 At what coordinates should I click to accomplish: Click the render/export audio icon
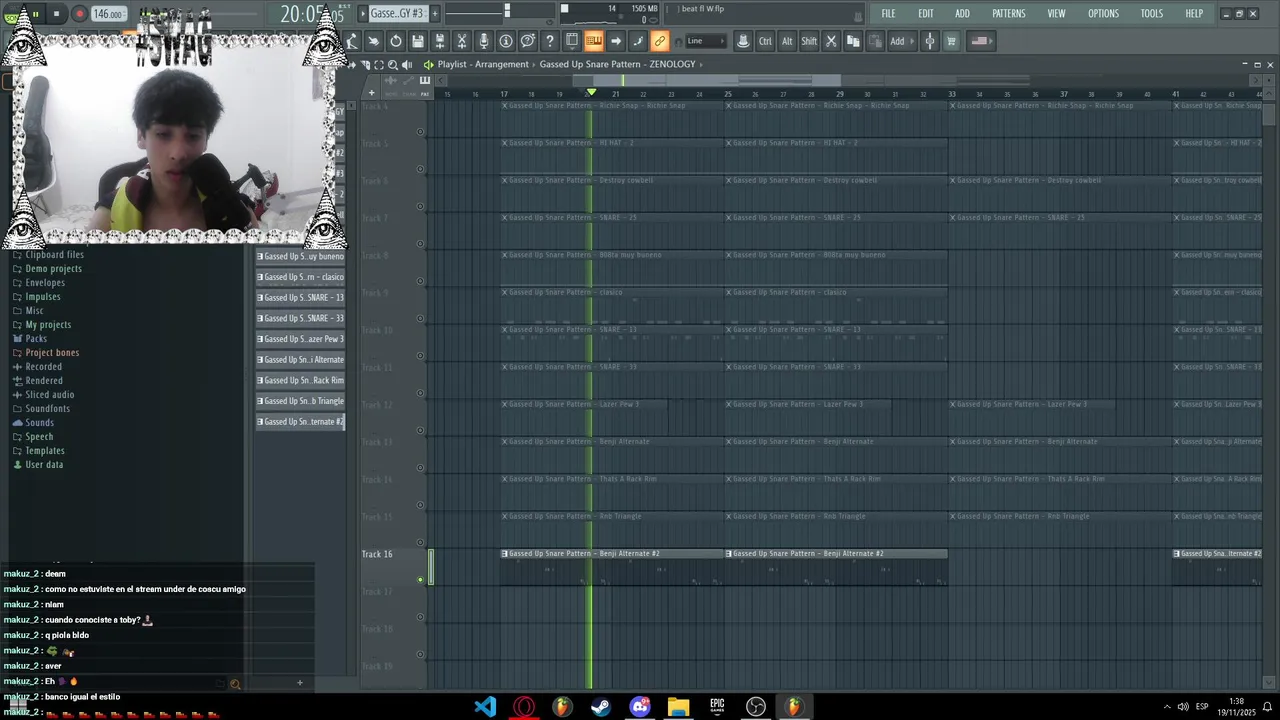[440, 41]
